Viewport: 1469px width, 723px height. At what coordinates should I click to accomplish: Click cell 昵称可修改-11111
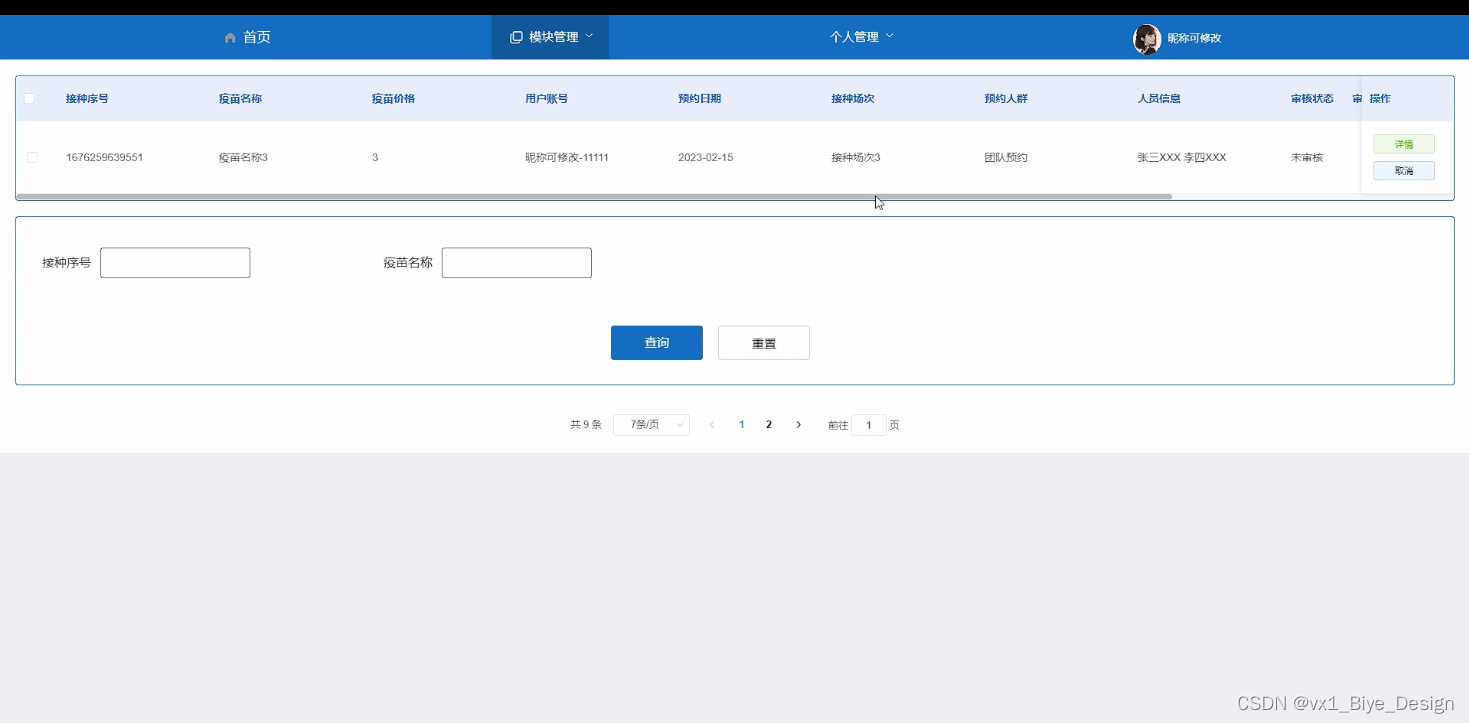point(567,158)
